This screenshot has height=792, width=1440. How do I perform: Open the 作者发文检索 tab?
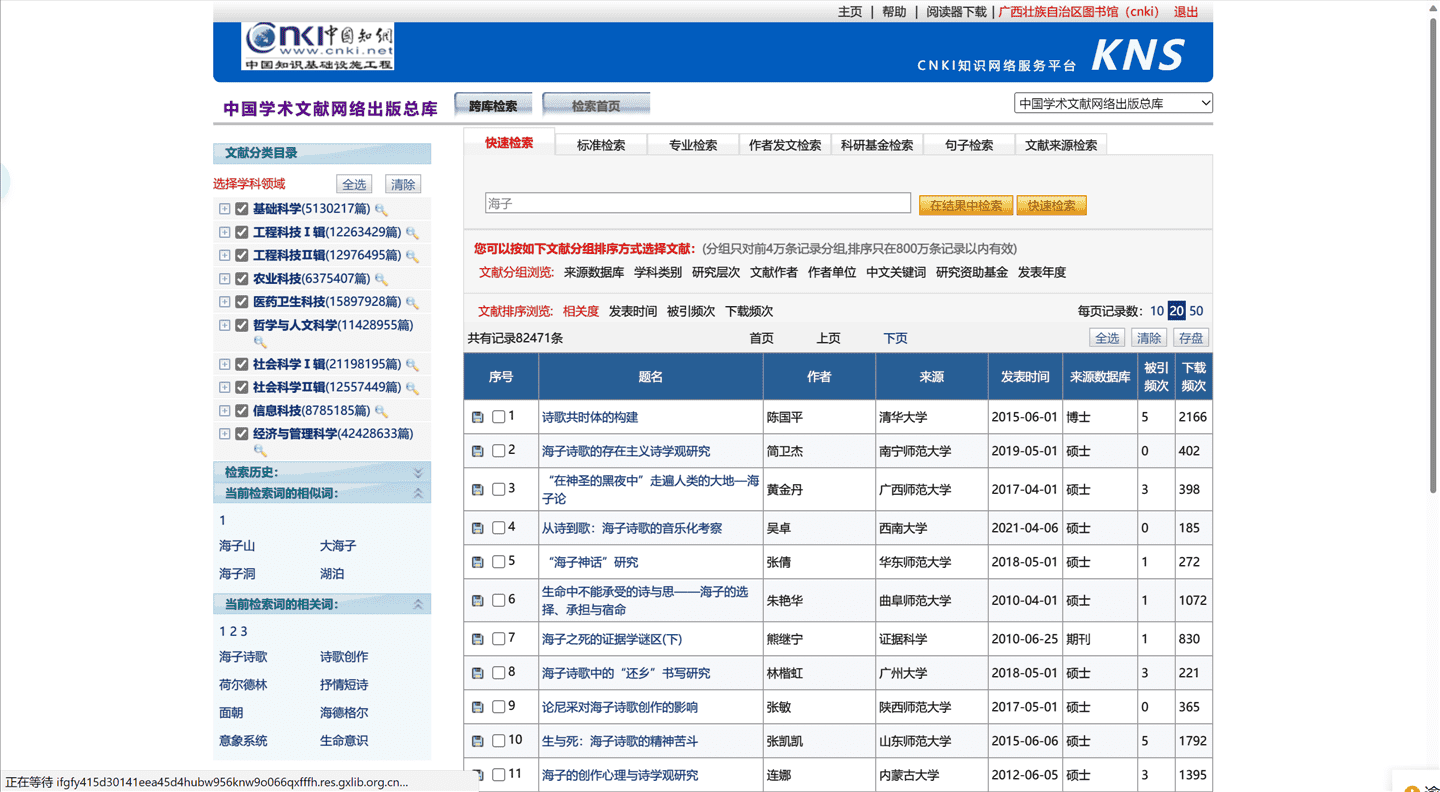click(785, 145)
